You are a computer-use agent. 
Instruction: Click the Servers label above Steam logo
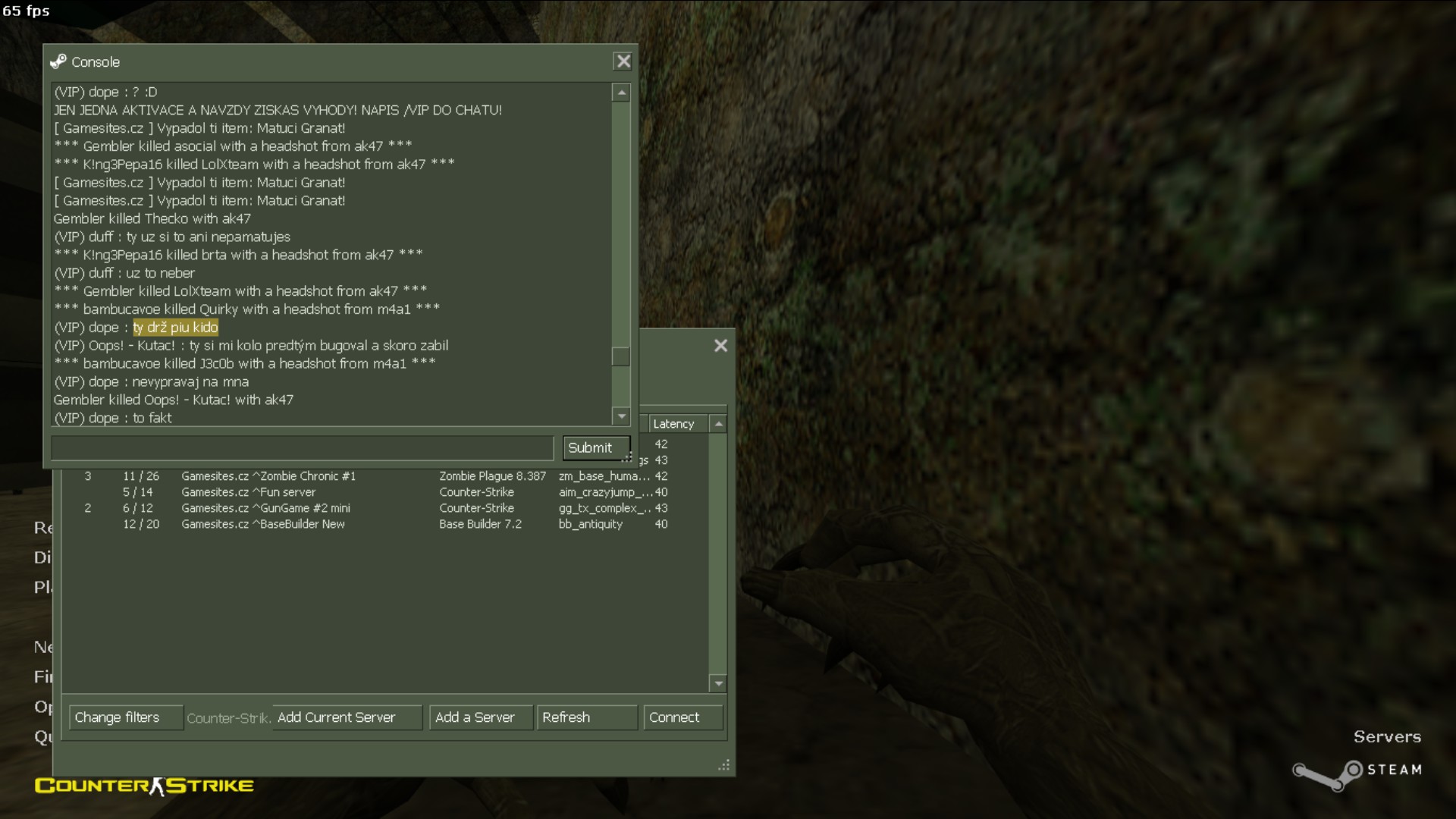coord(1387,736)
